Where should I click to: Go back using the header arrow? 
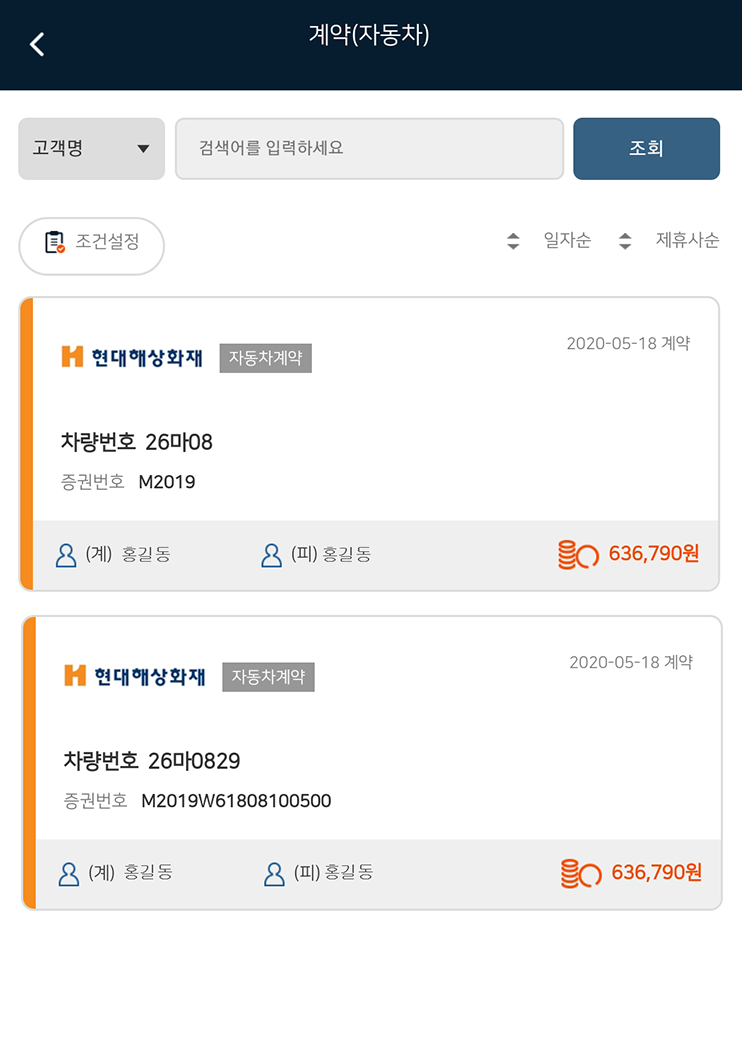click(37, 45)
